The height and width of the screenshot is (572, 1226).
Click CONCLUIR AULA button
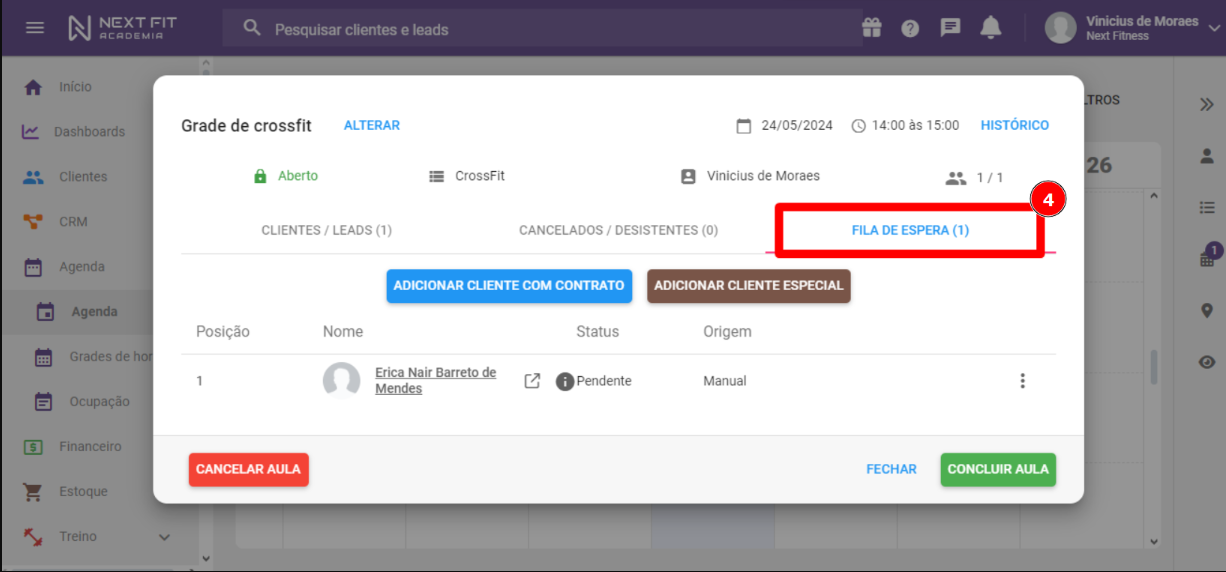998,470
